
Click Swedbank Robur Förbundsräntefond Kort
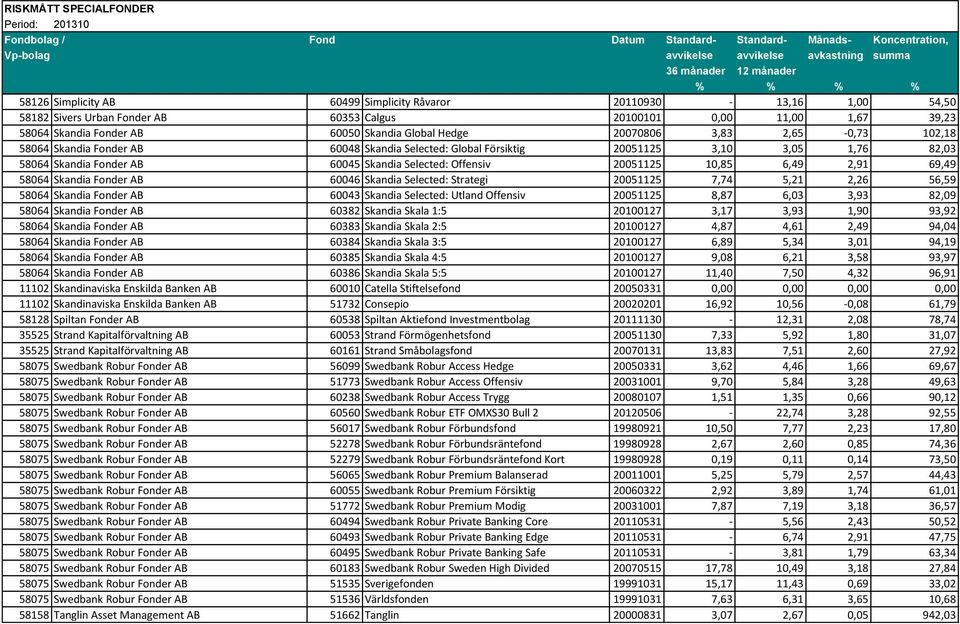(x=465, y=460)
